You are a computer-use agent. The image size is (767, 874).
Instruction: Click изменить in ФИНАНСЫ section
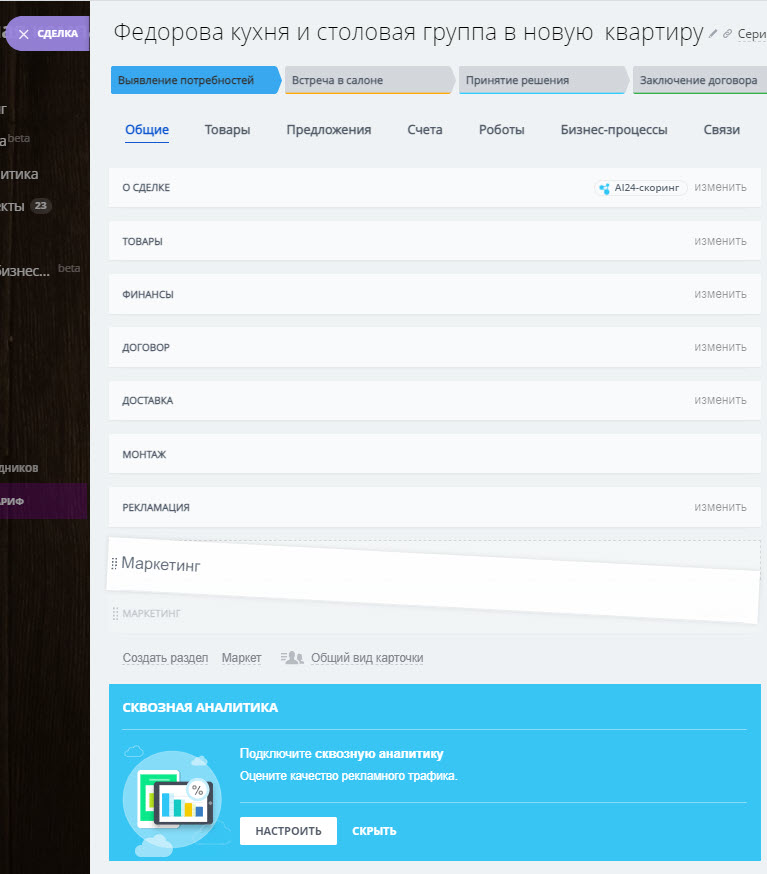[720, 294]
